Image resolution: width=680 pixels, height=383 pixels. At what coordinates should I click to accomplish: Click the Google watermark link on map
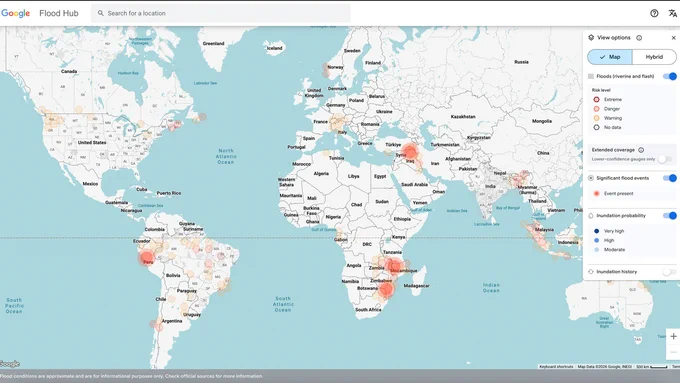pos(10,364)
